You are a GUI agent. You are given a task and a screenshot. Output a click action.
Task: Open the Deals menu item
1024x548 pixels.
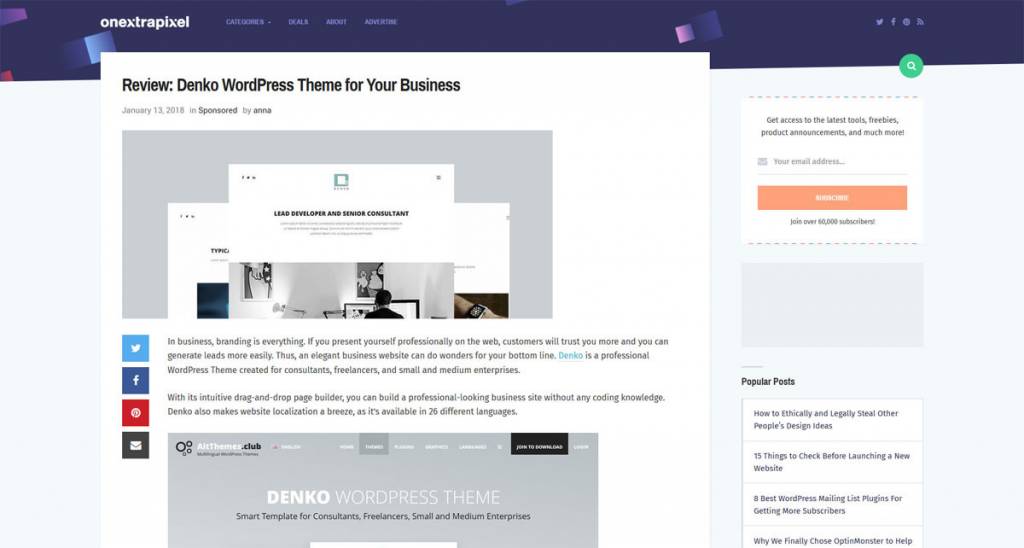298,22
